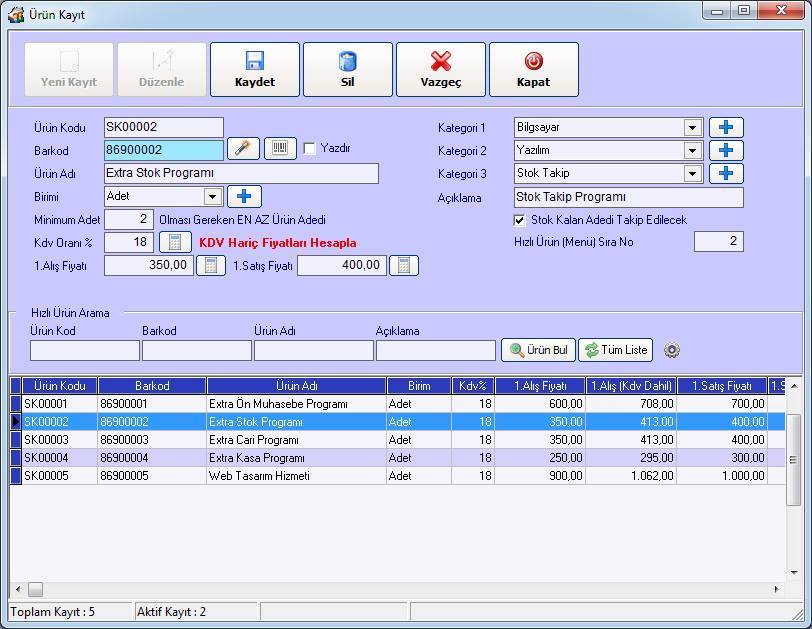Screen dimensions: 812x629
Task: Sort by Birim column header
Action: point(419,386)
